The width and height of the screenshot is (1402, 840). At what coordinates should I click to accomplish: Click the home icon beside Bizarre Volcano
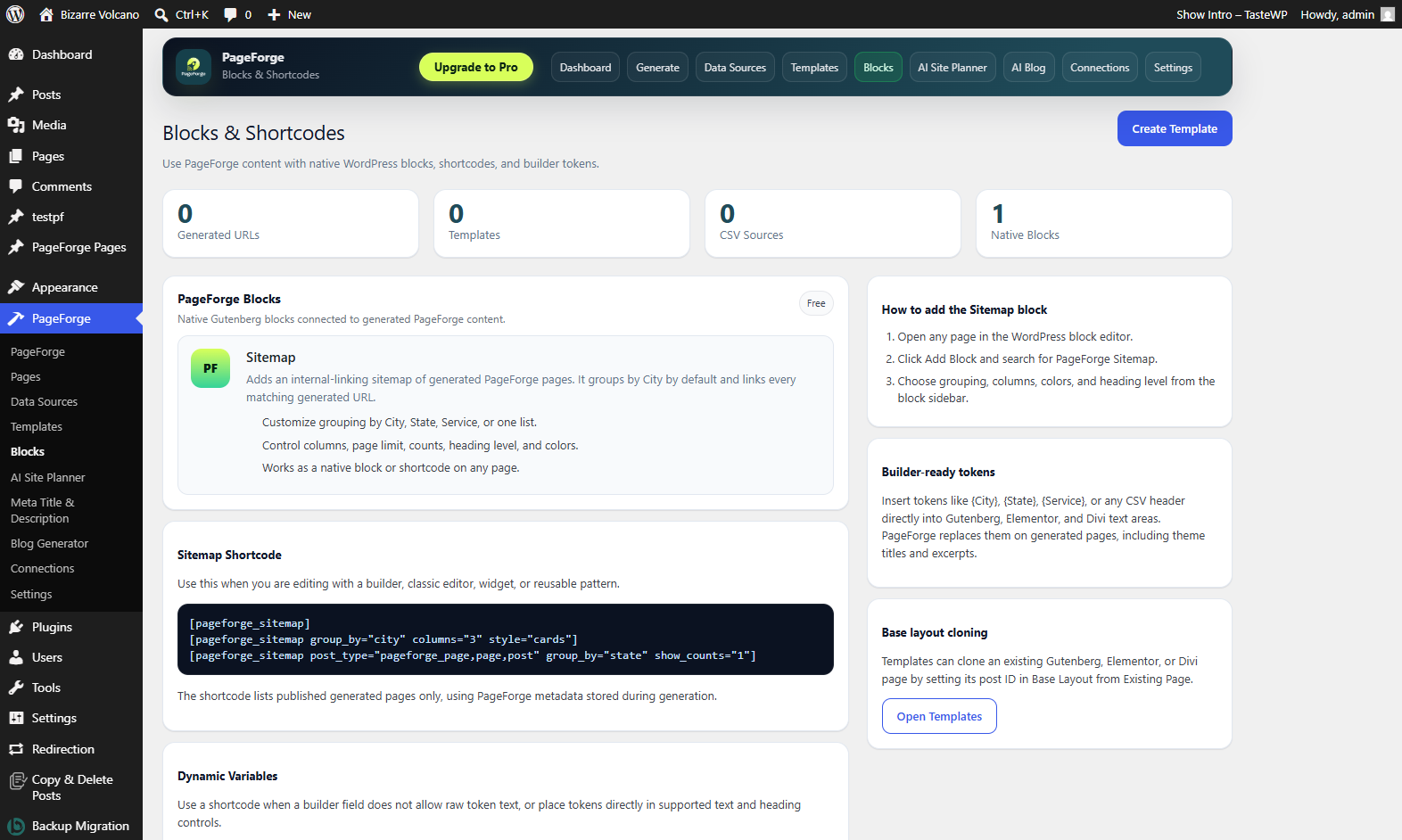(46, 14)
